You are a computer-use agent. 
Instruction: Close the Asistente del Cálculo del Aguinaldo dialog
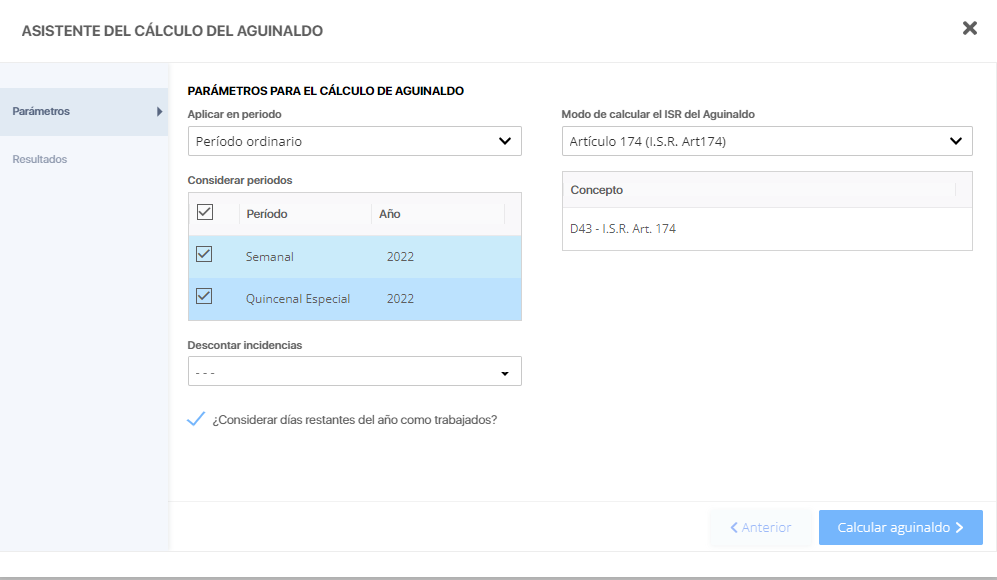[969, 28]
